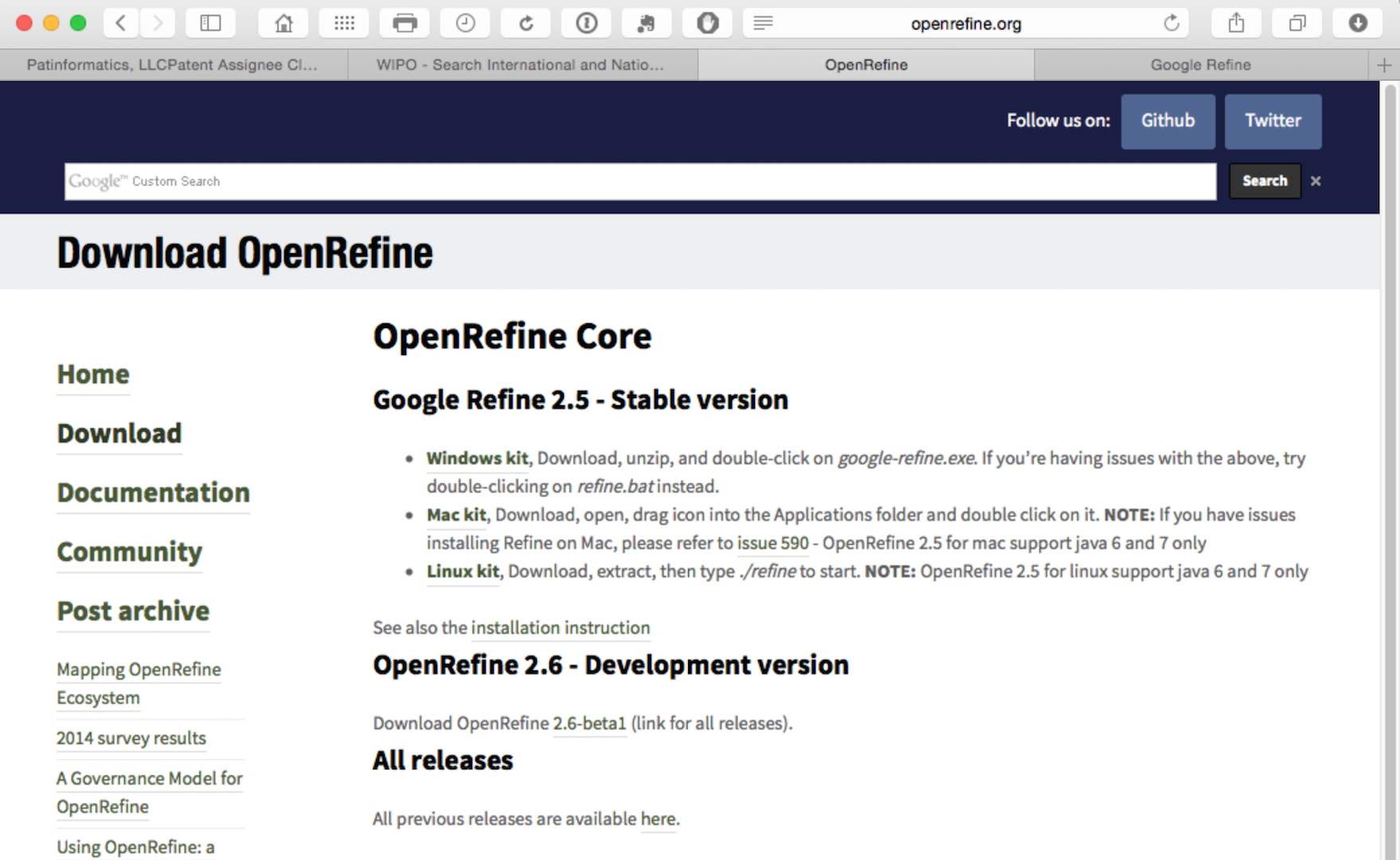Click the 'OpenRefine Core' heading
The width and height of the screenshot is (1400, 860).
[x=512, y=336]
